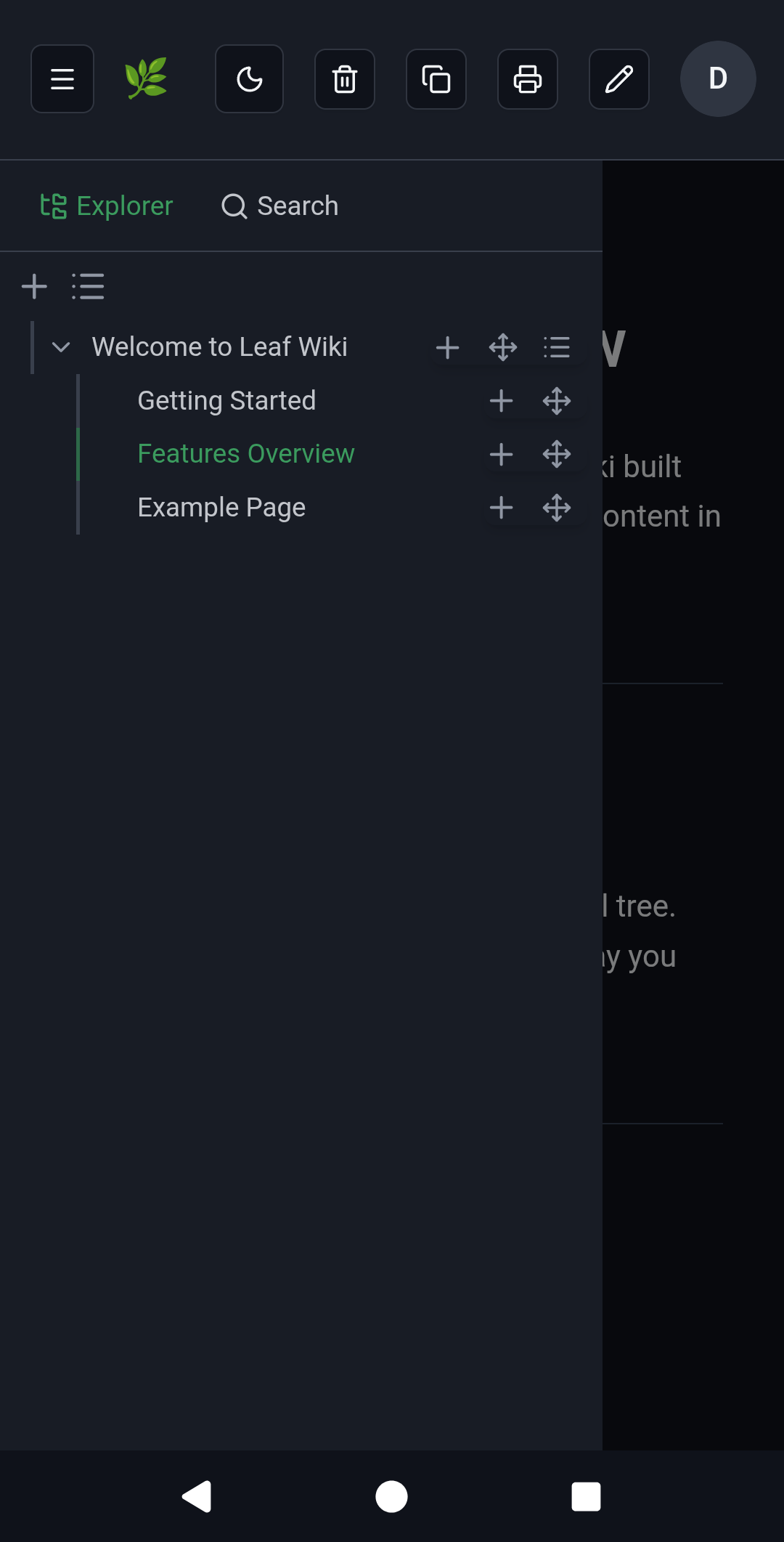The width and height of the screenshot is (784, 1542).
Task: Edit page with pencil icon
Action: [x=619, y=79]
